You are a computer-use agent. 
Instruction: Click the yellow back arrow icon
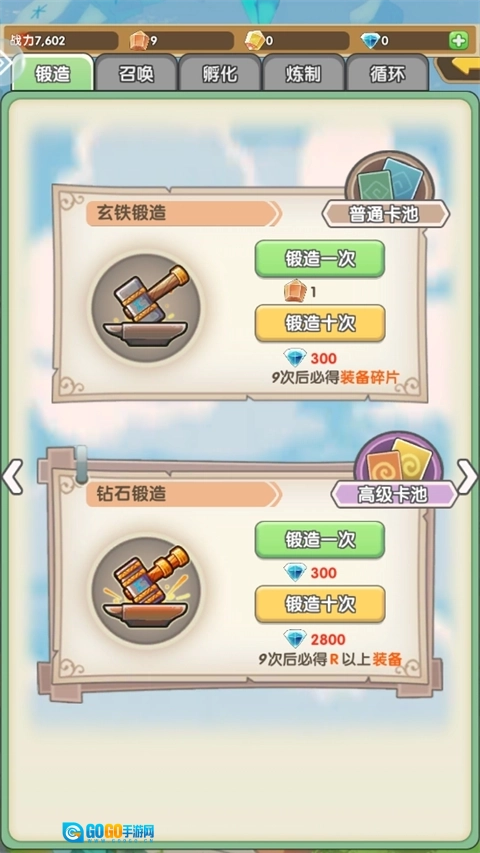[459, 69]
